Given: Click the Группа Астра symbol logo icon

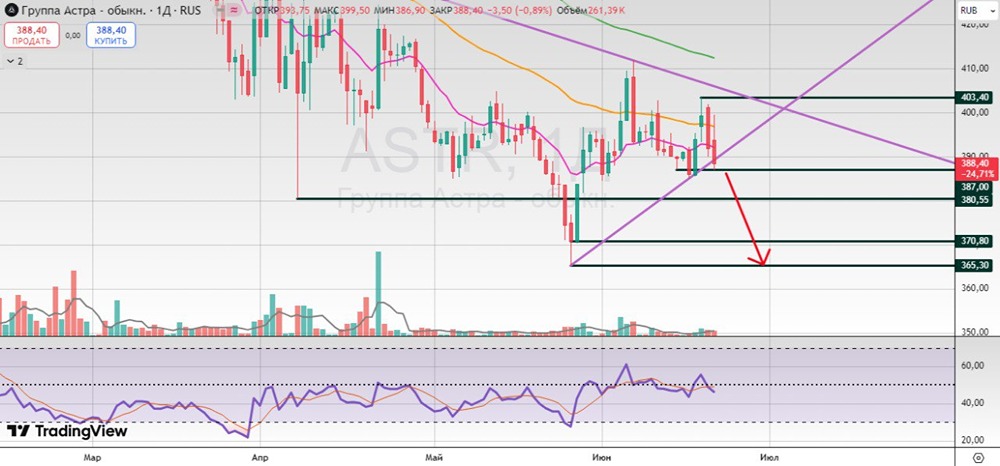Looking at the screenshot, I should pos(10,10).
